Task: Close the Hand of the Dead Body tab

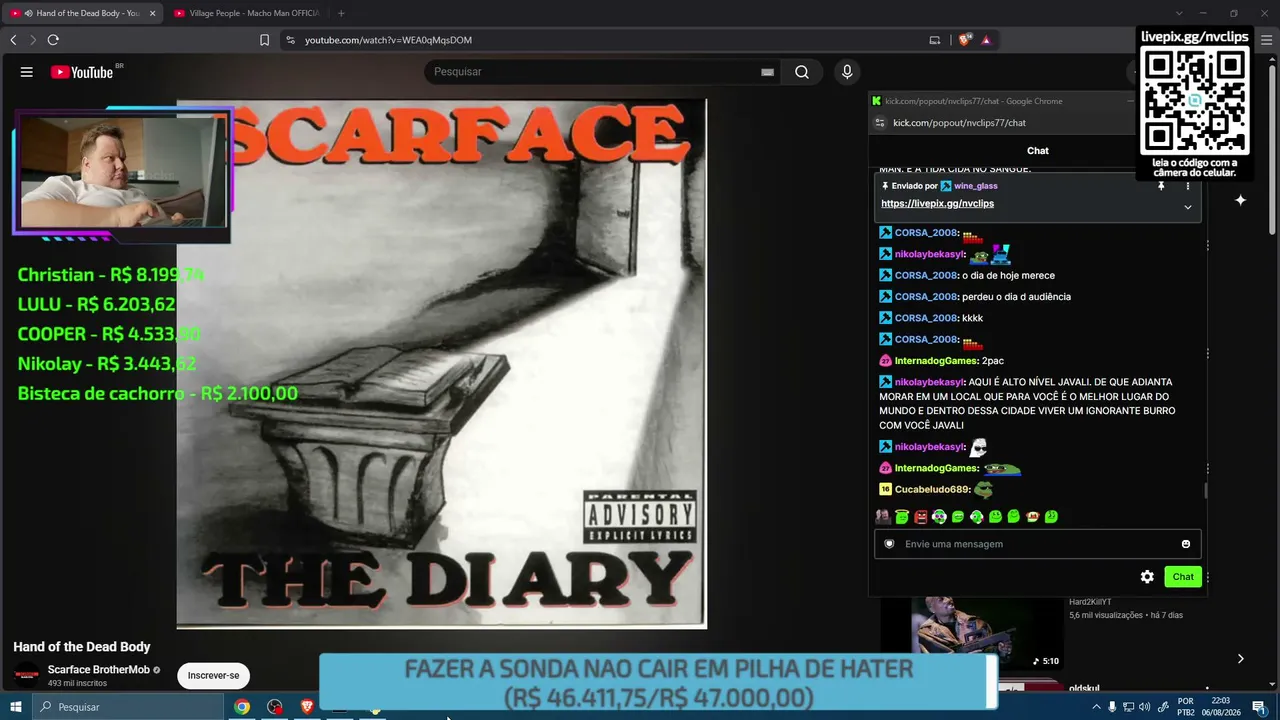Action: point(152,13)
